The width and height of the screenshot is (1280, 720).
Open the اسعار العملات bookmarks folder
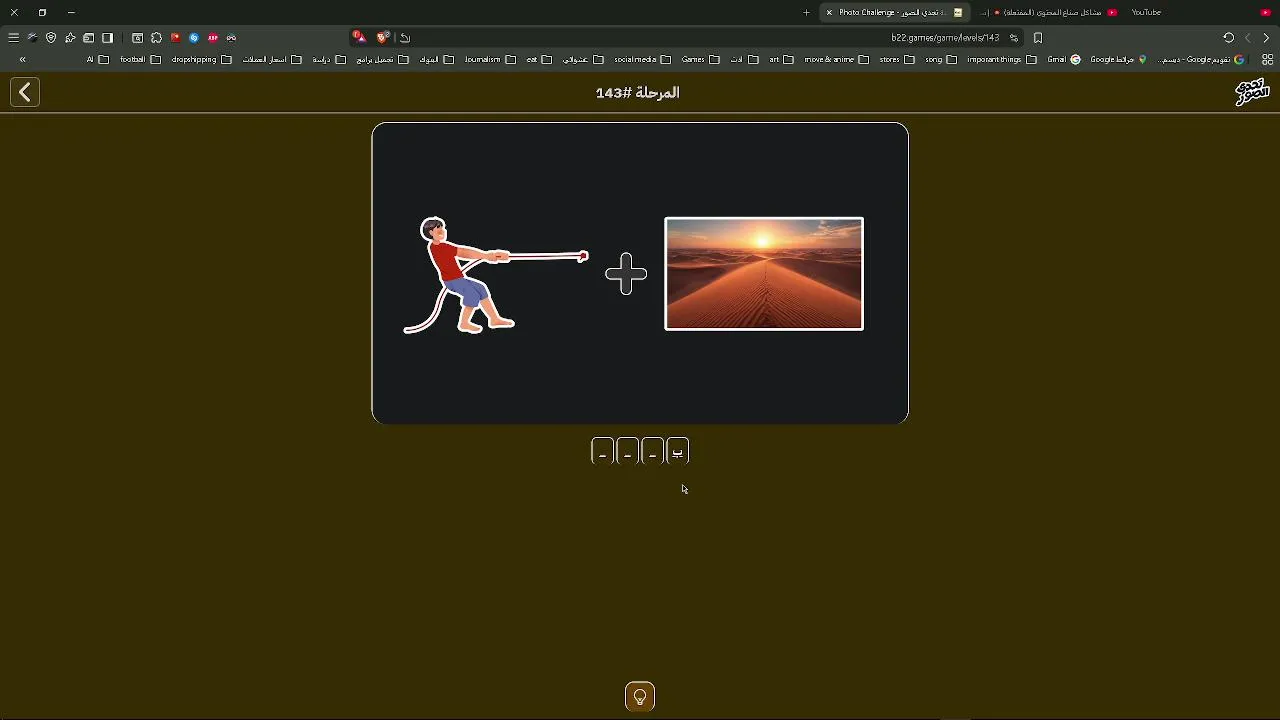click(272, 60)
